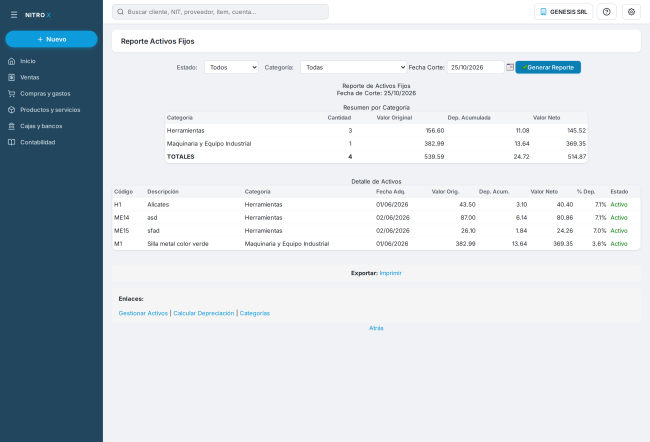Screen dimensions: 650x442
Task: Click the Imprimir export link
Action: coord(390,273)
